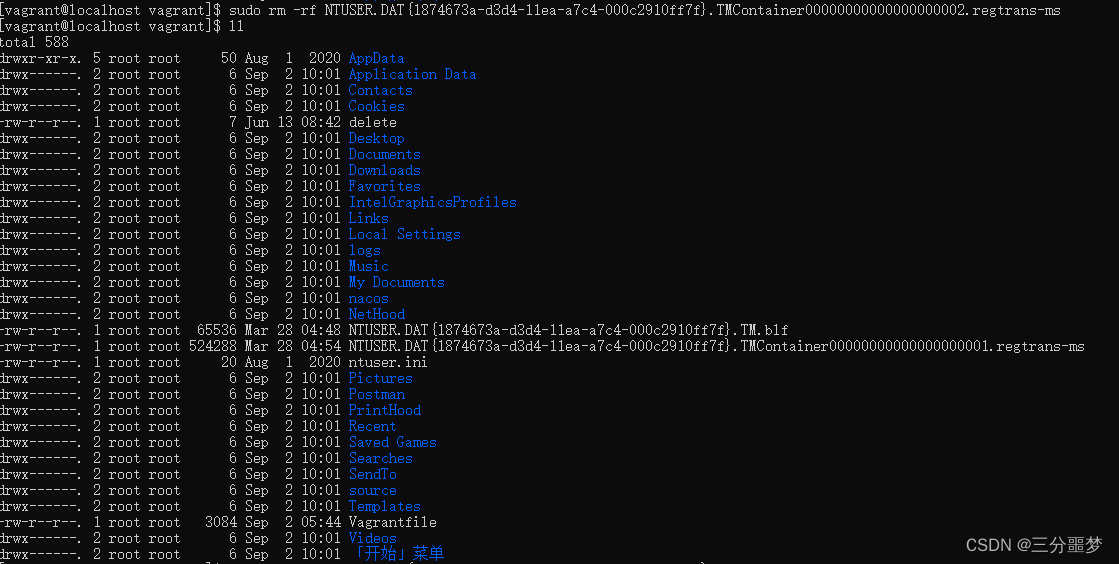The width and height of the screenshot is (1119, 564).
Task: Select the Local Settings directory
Action: [x=405, y=234]
